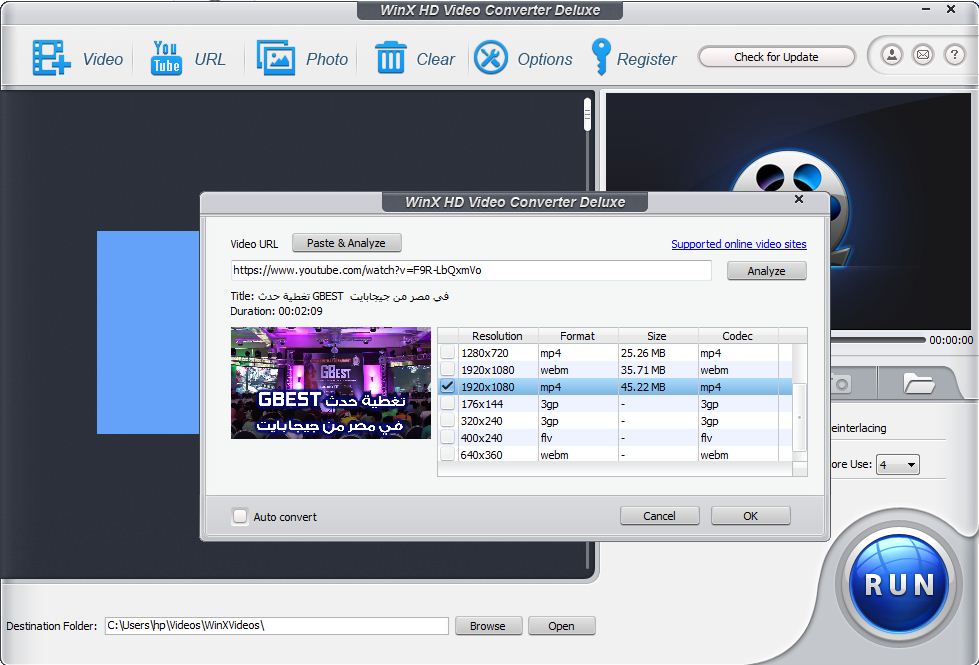979x665 pixels.
Task: Click the Duration 00:02:09 text
Action: click(x=277, y=311)
